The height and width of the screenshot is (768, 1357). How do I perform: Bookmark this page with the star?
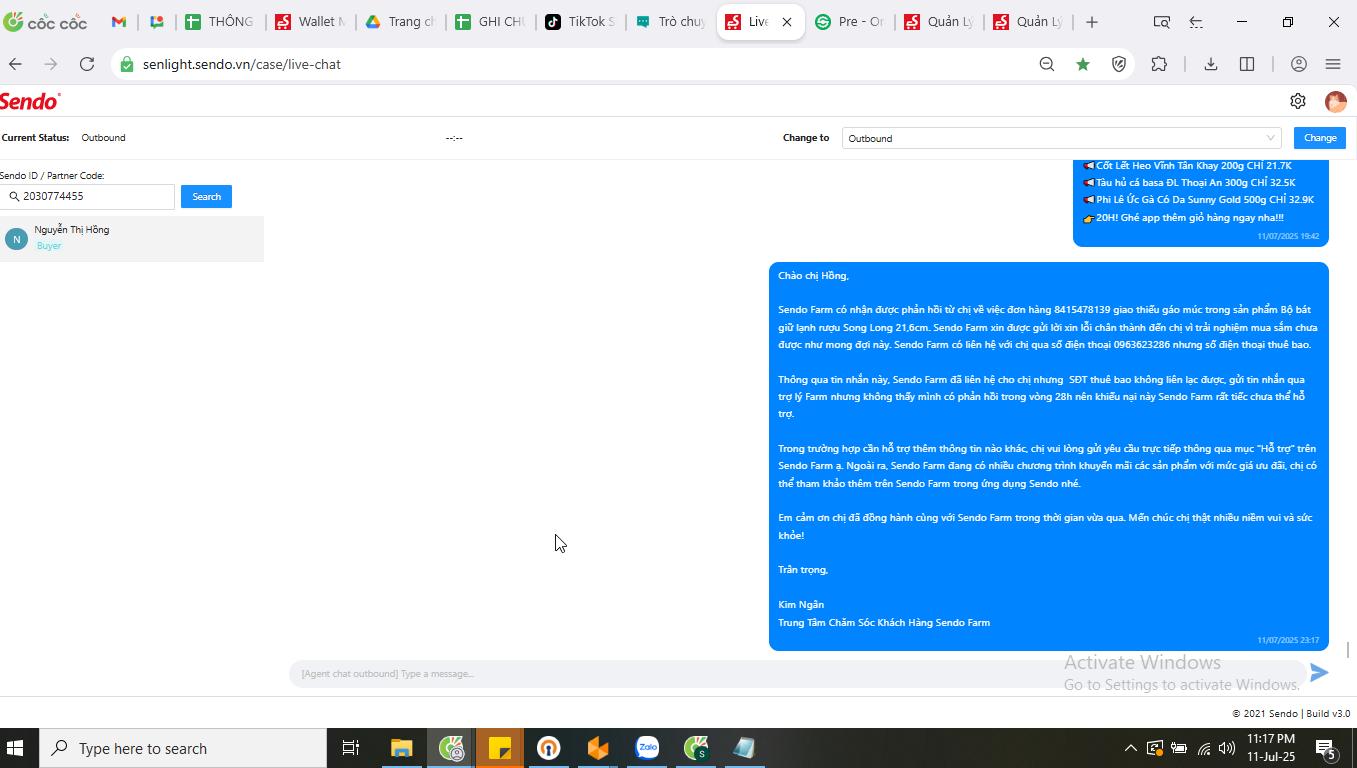coord(1083,64)
